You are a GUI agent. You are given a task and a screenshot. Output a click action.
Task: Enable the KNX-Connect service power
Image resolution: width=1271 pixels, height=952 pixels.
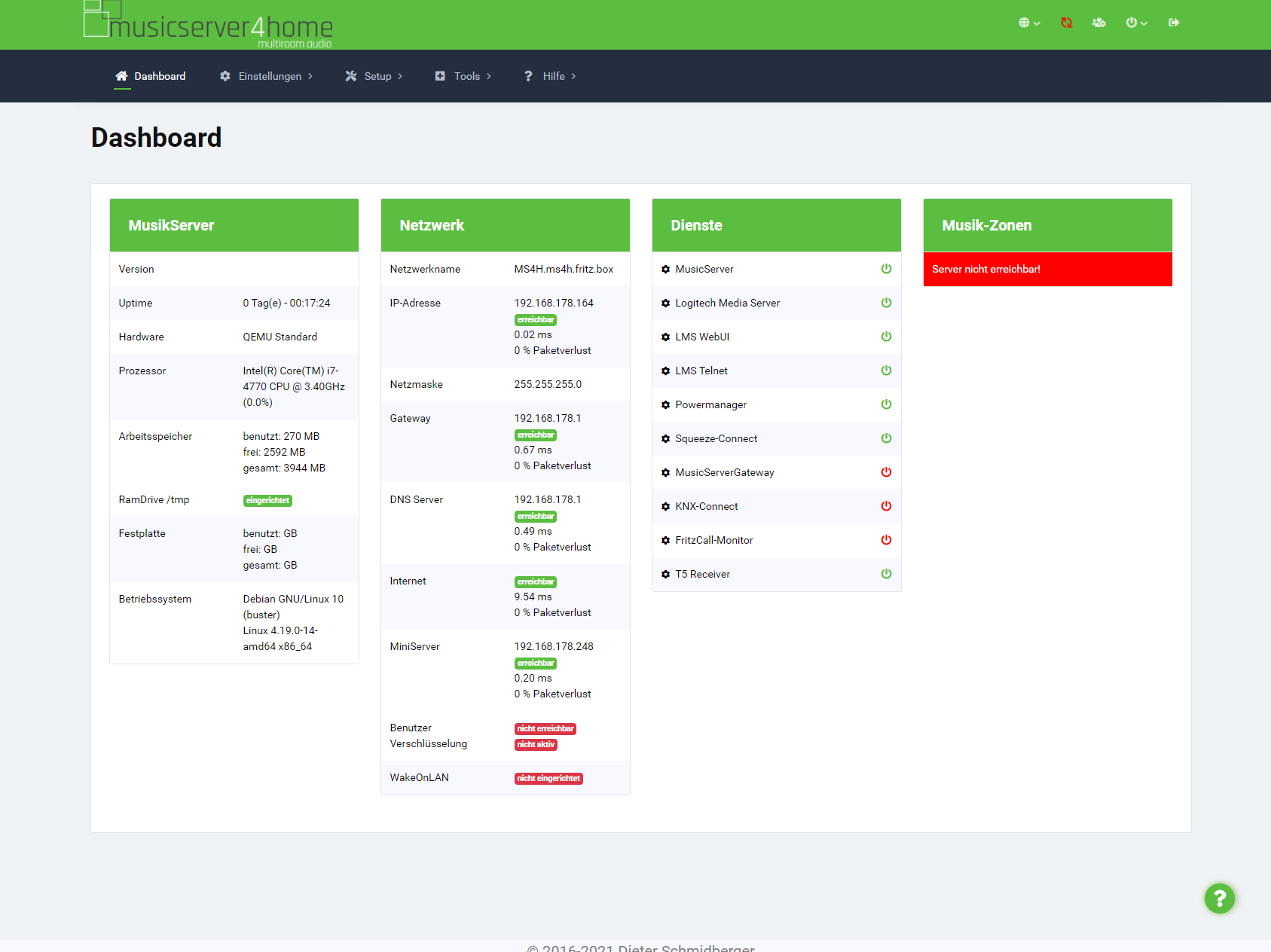pos(886,506)
